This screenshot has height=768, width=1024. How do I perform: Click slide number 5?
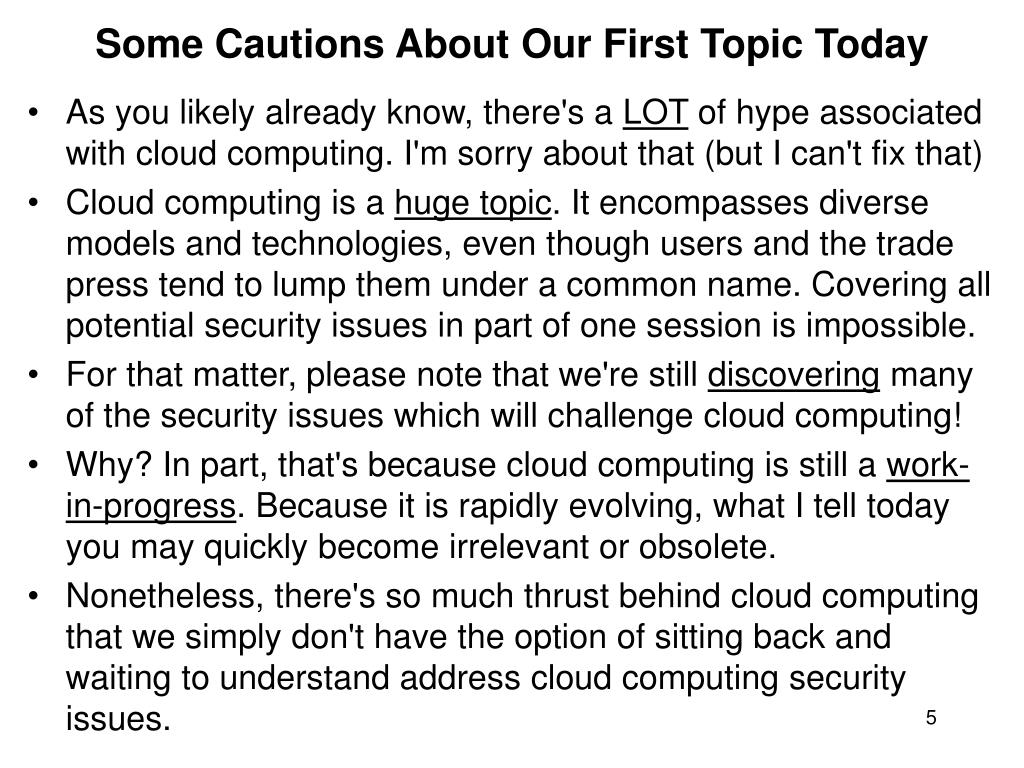coord(931,718)
